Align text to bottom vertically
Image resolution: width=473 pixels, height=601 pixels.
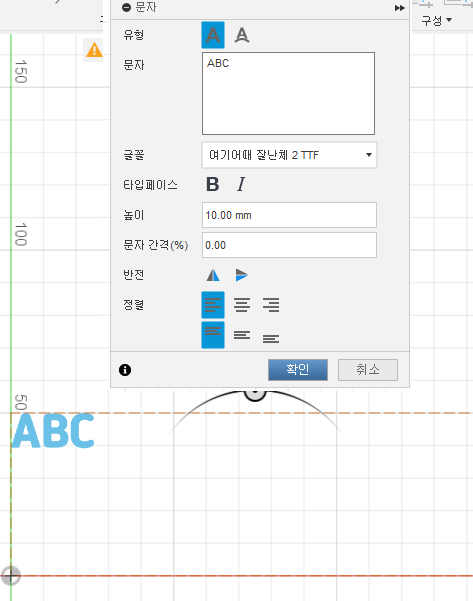(271, 338)
